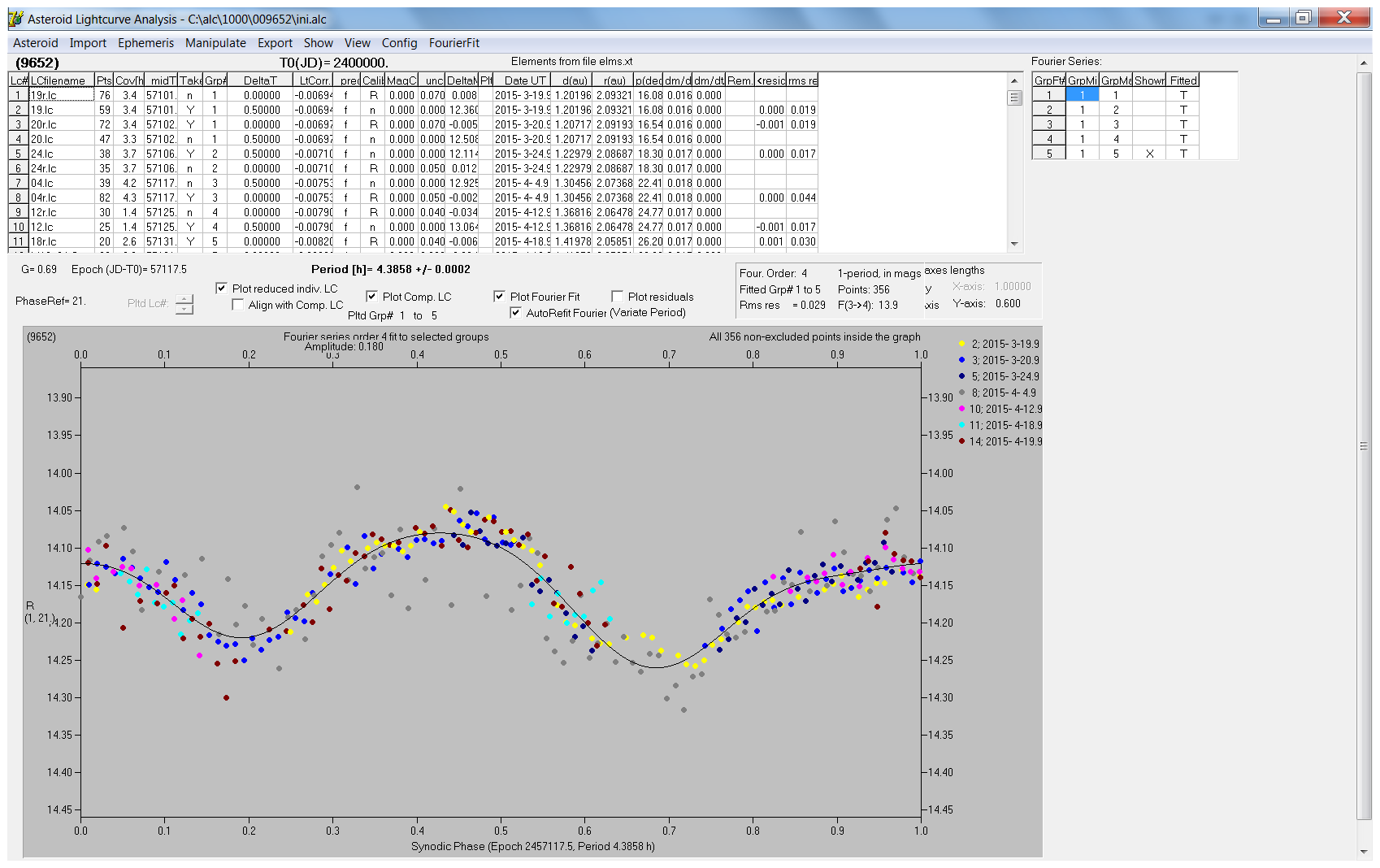
Task: Click the DeltaT column header
Action: click(x=260, y=80)
